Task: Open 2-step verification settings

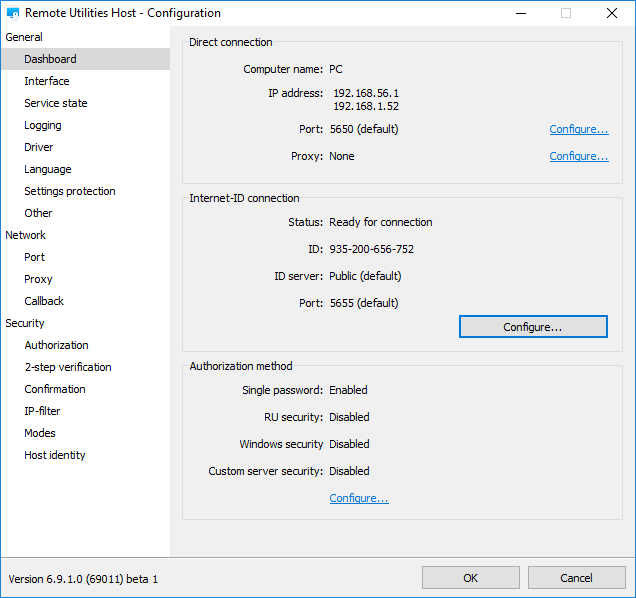Action: tap(68, 367)
